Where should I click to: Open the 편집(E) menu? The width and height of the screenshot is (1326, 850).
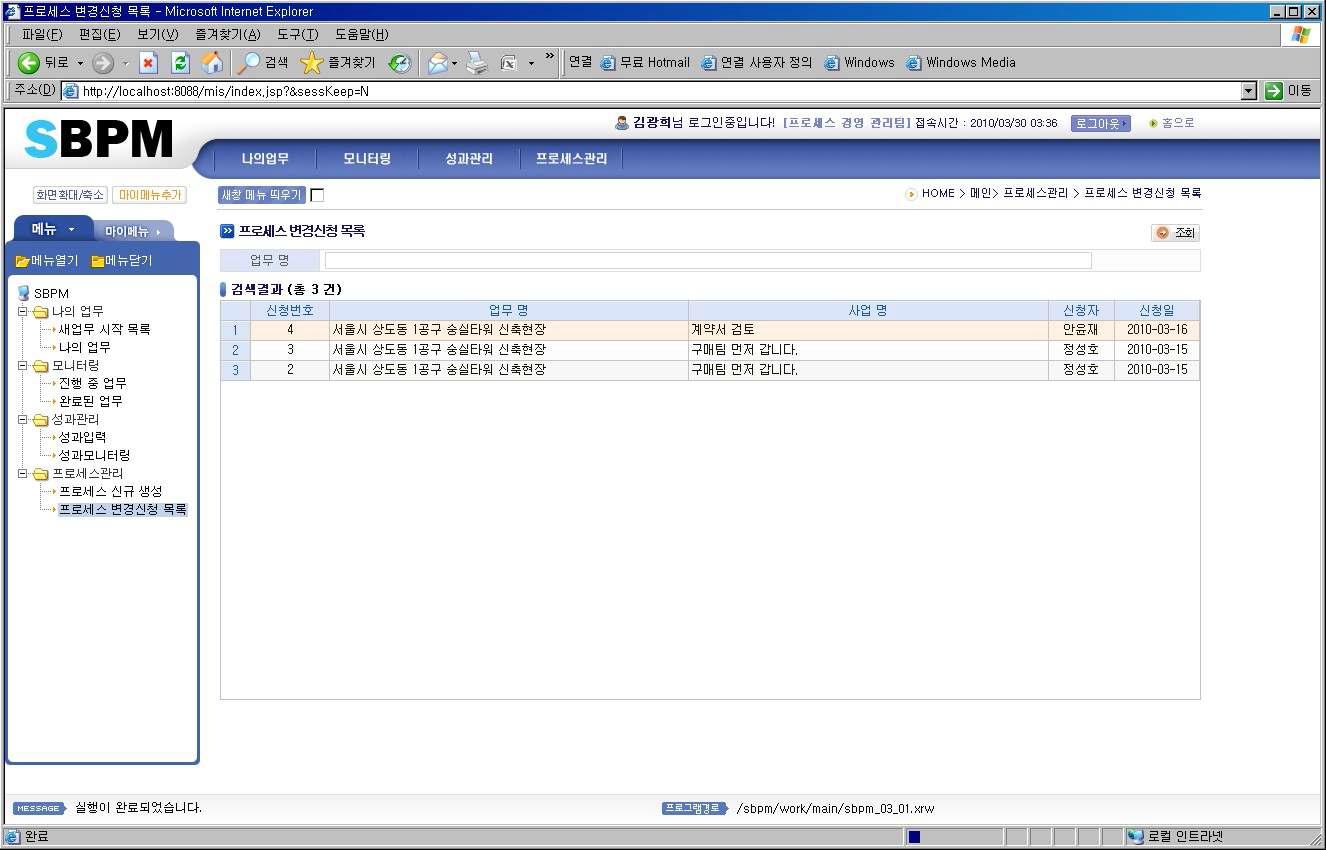click(x=99, y=35)
